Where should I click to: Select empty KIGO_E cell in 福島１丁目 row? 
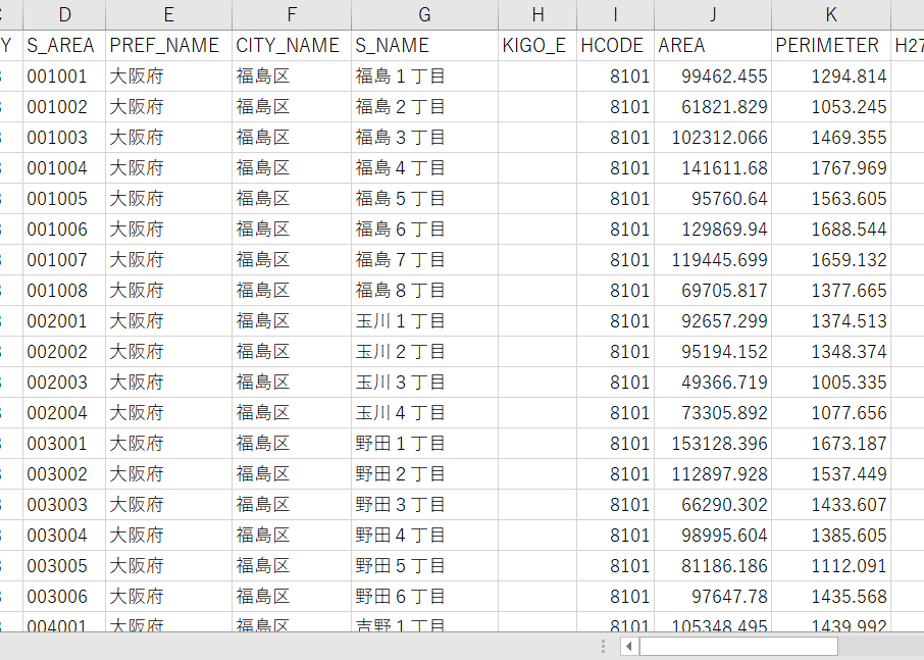537,76
